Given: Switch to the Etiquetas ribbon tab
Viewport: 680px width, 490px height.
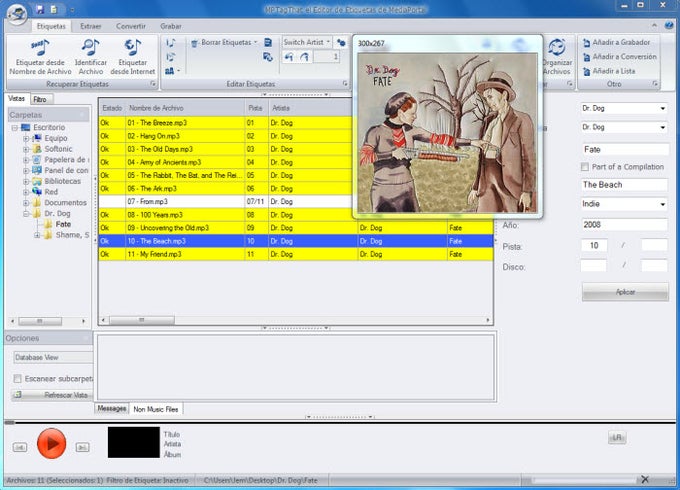Looking at the screenshot, I should point(51,26).
